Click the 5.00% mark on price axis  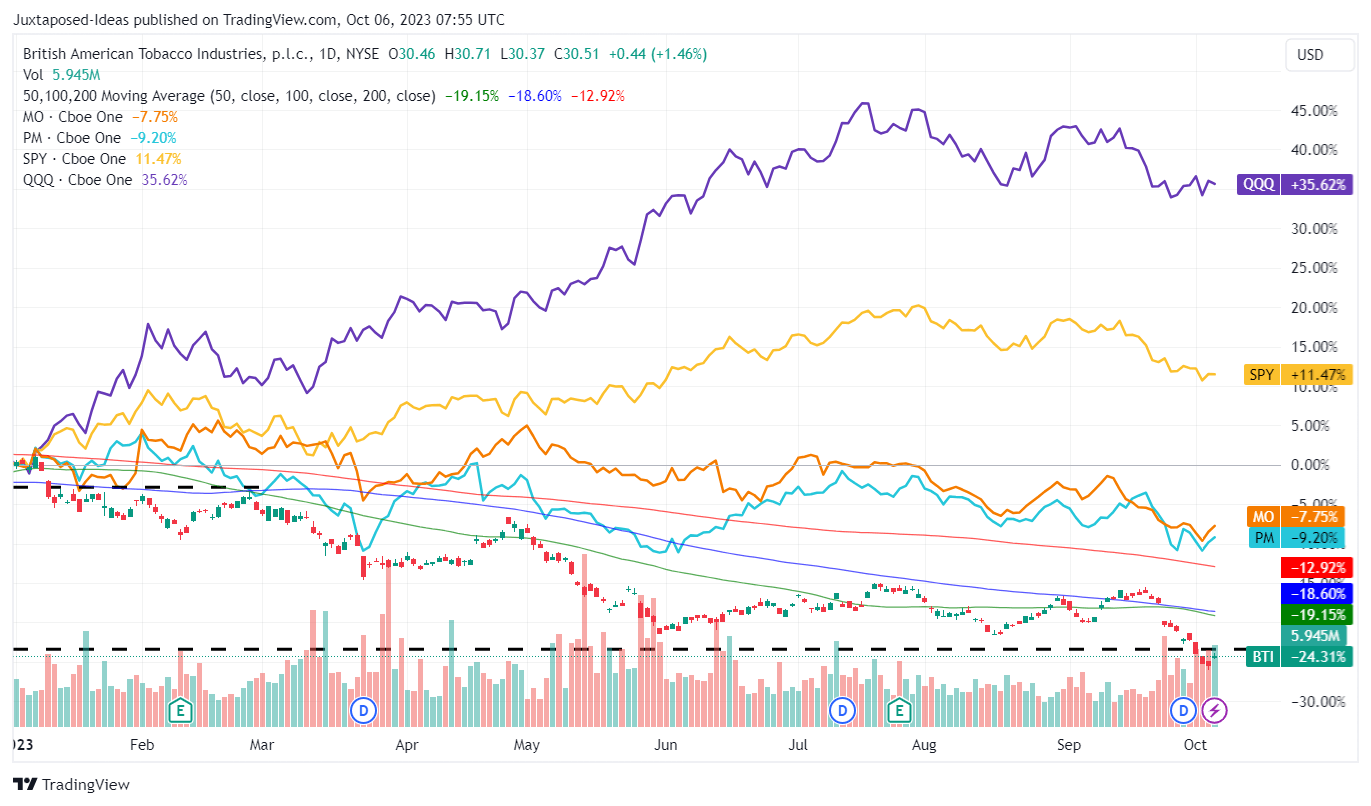pyautogui.click(x=1310, y=425)
